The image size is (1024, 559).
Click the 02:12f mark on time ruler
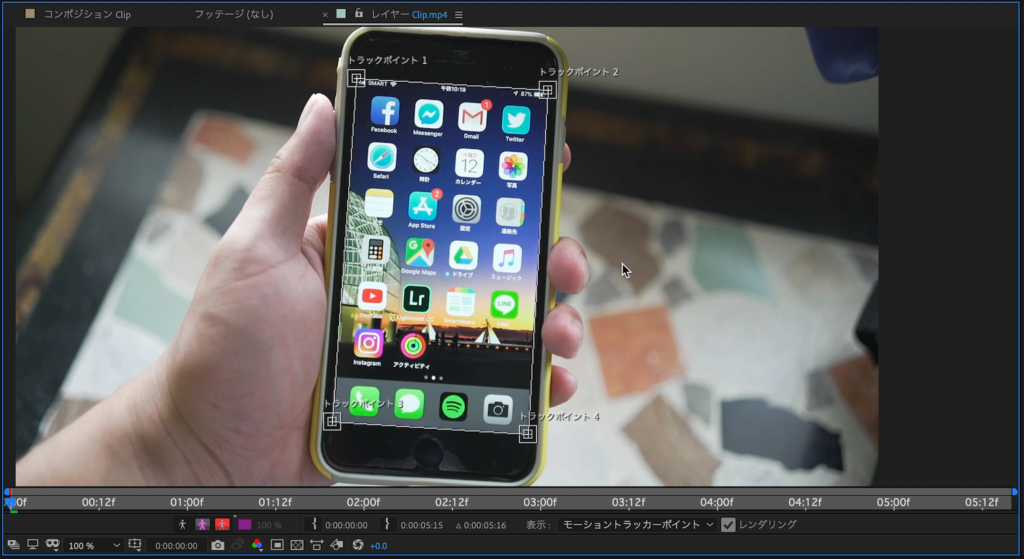451,502
